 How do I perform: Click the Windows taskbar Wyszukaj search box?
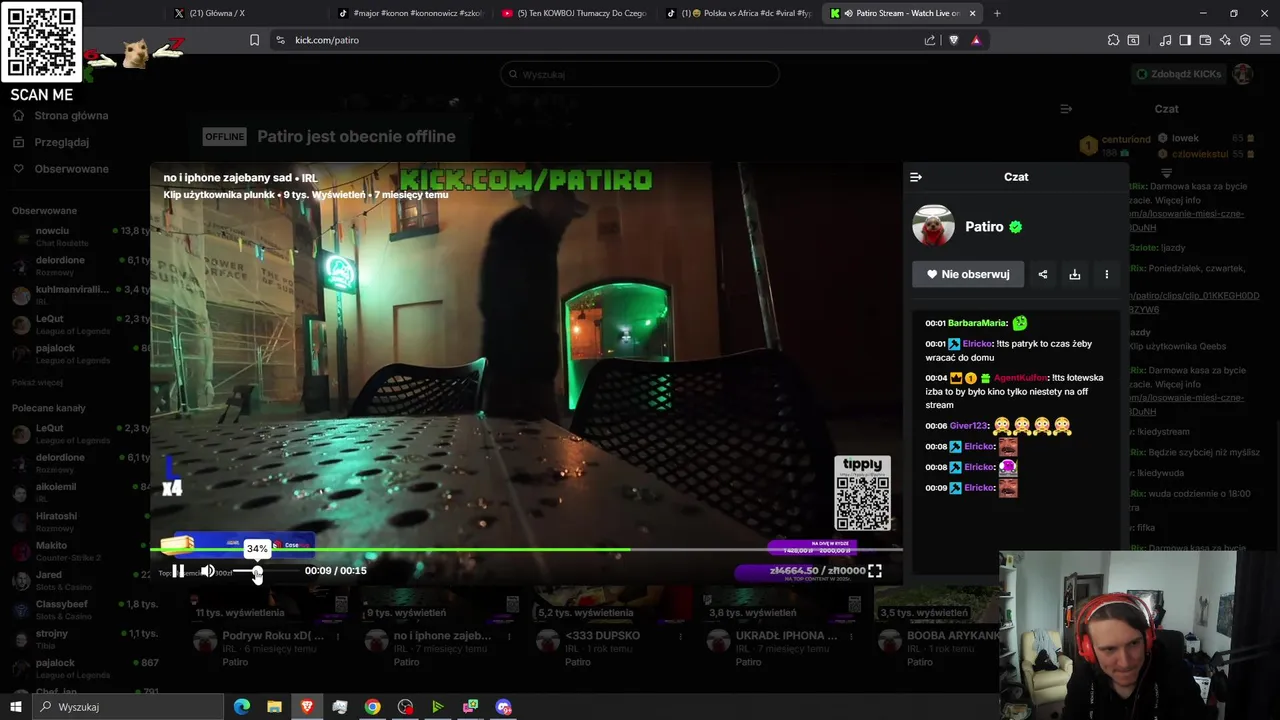[x=128, y=707]
